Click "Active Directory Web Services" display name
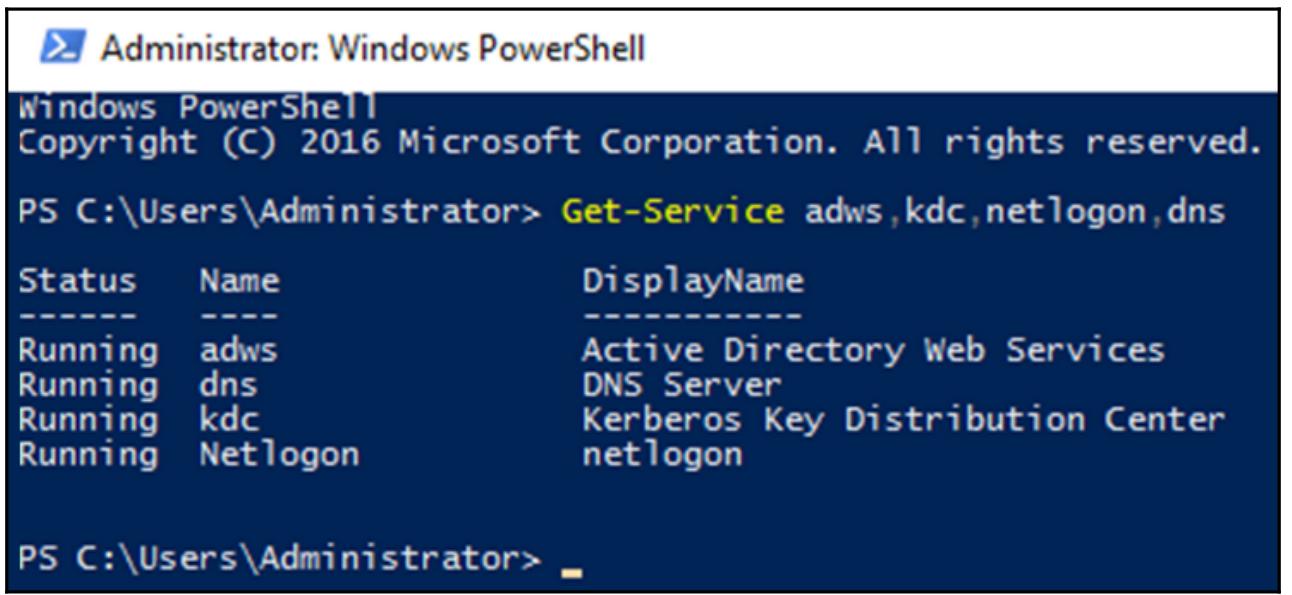The width and height of the screenshot is (1292, 595). tap(873, 350)
